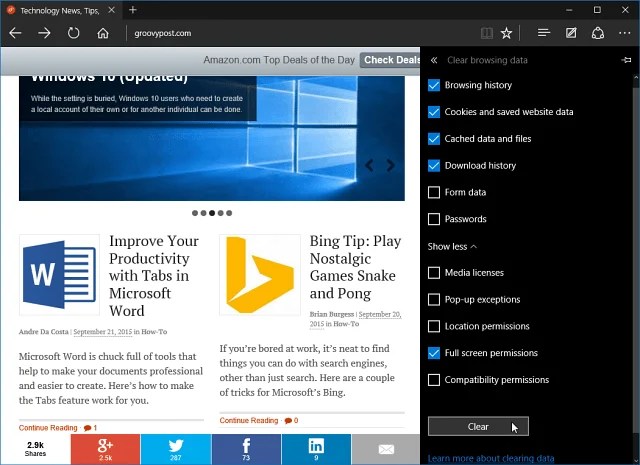Share on Google Plus button
The image size is (640, 465).
pos(105,449)
